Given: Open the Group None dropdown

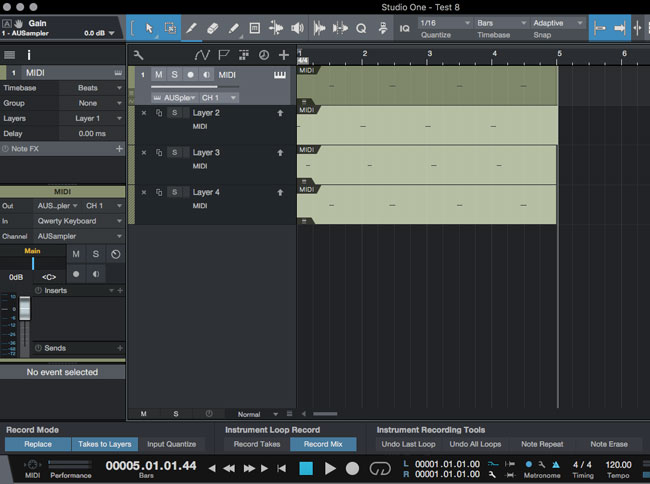Looking at the screenshot, I should pos(91,103).
